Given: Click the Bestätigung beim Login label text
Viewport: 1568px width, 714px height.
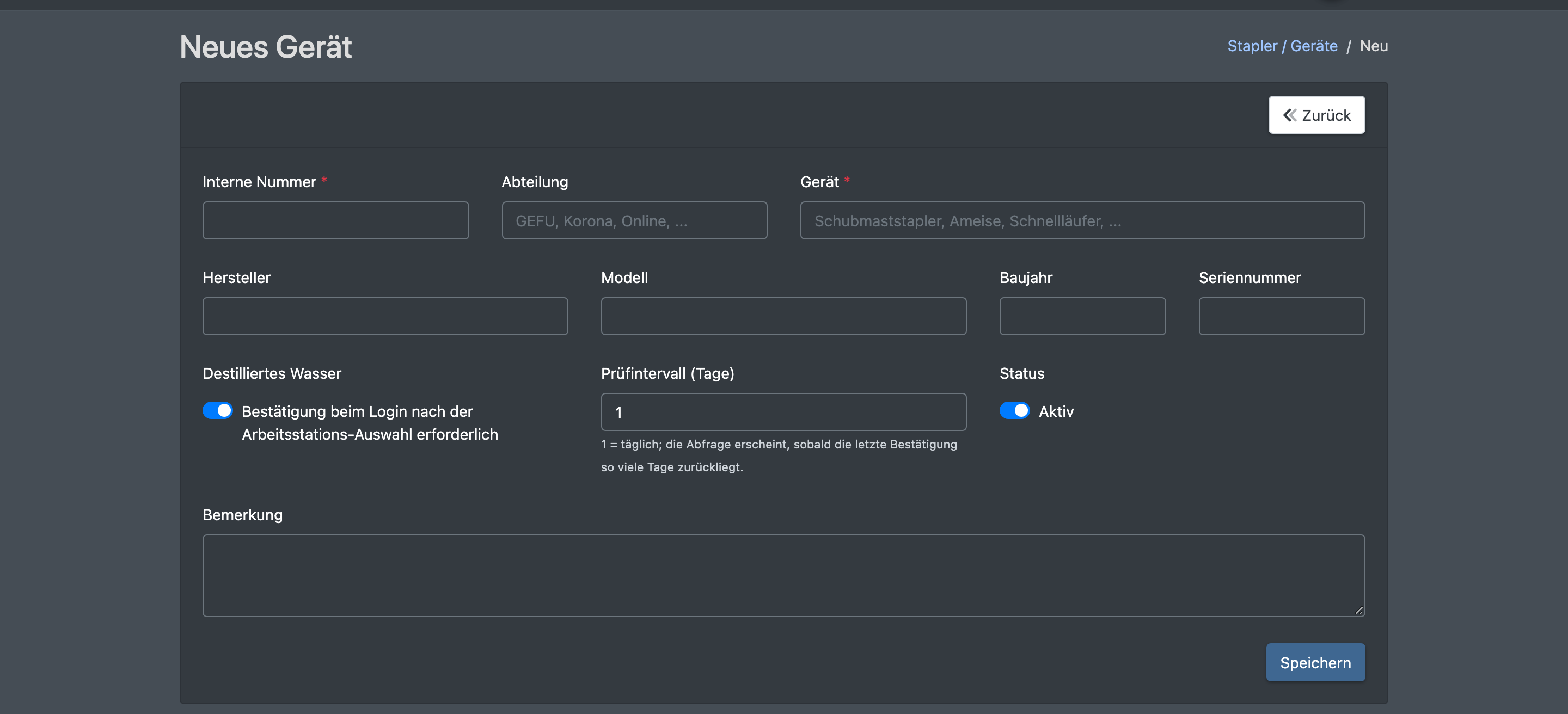Looking at the screenshot, I should [x=370, y=423].
